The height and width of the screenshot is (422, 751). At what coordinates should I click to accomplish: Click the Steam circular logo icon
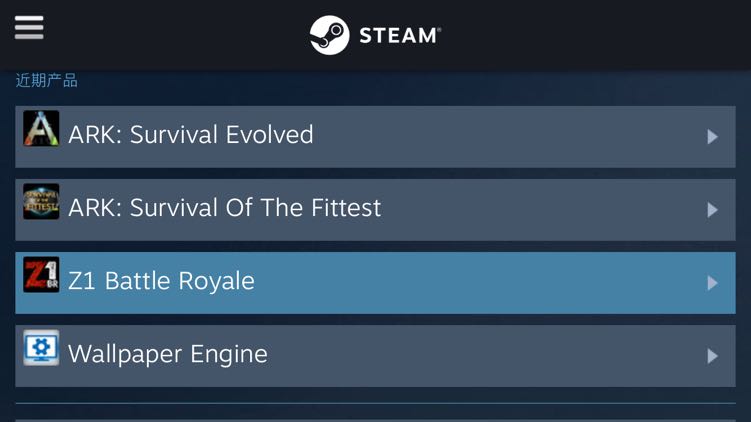pyautogui.click(x=329, y=35)
